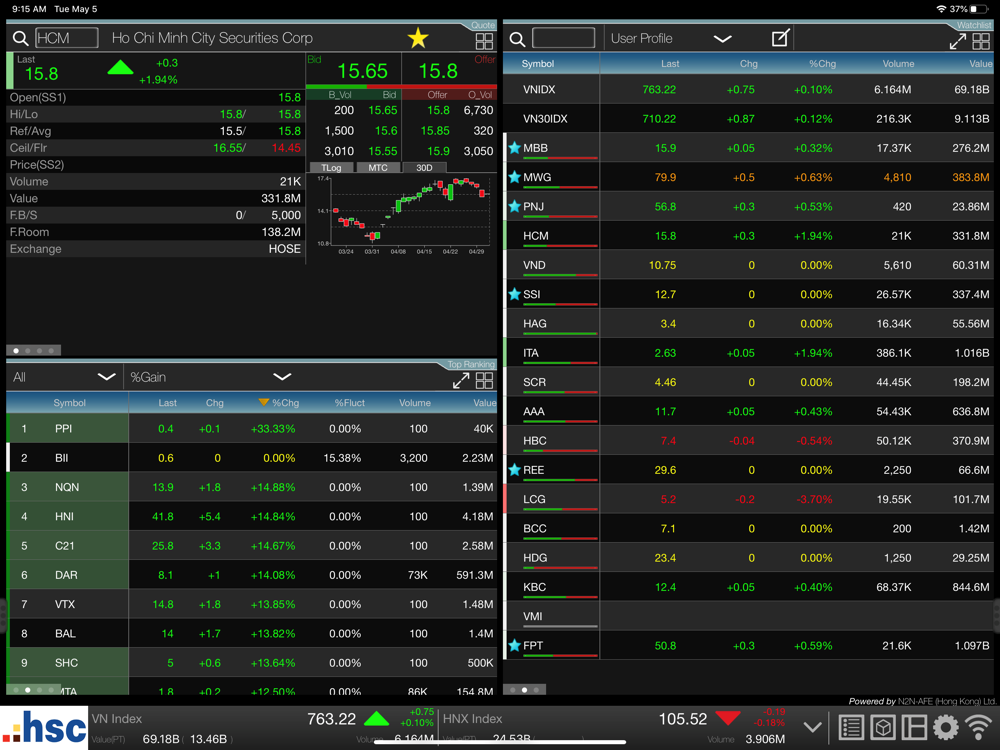Tap the system Wi-Fi icon in status bar
The image size is (1000, 750).
click(941, 9)
